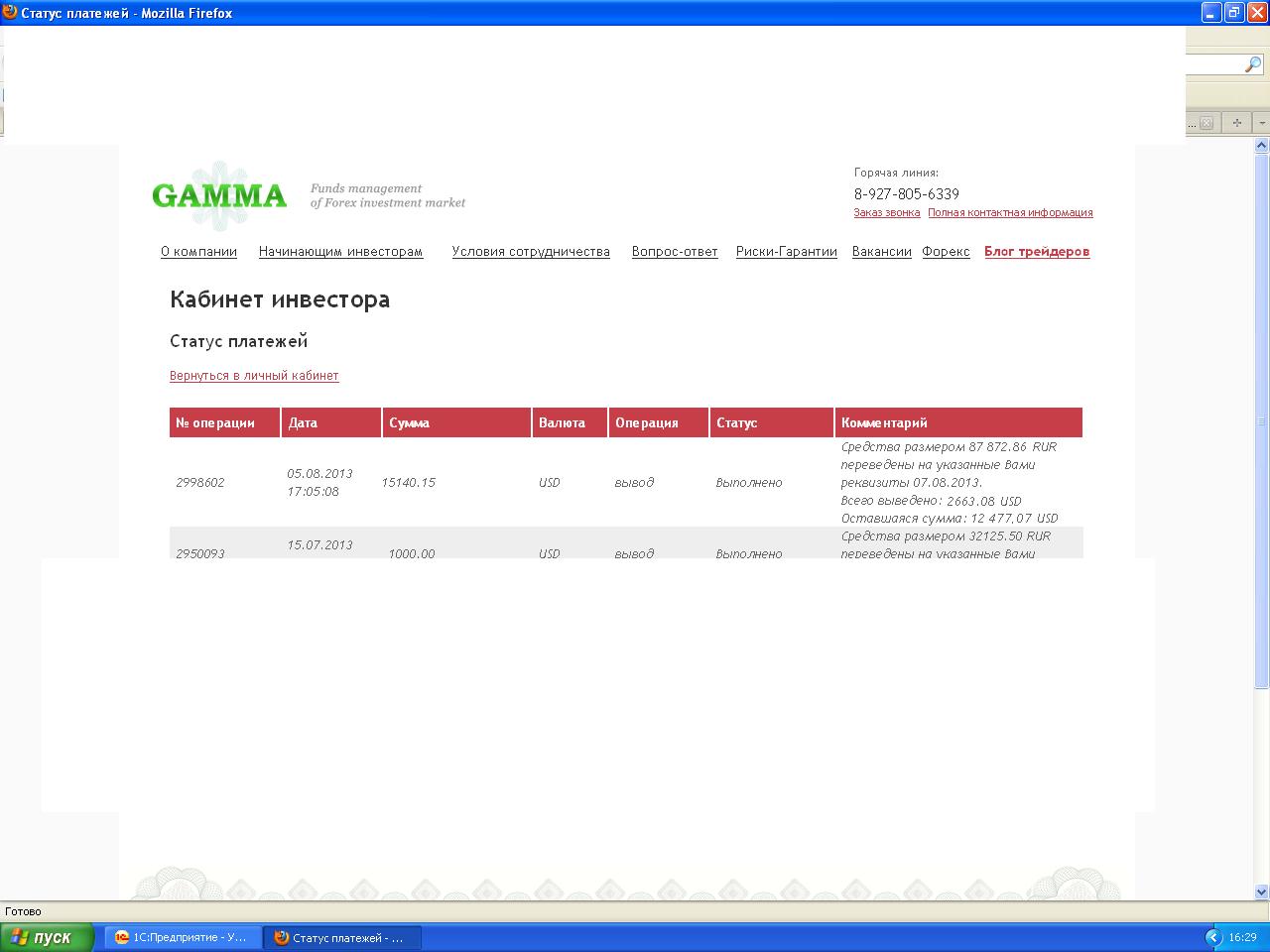Viewport: 1270px width, 952px height.
Task: Expand hidden system tray icons arrow
Action: click(x=1213, y=937)
